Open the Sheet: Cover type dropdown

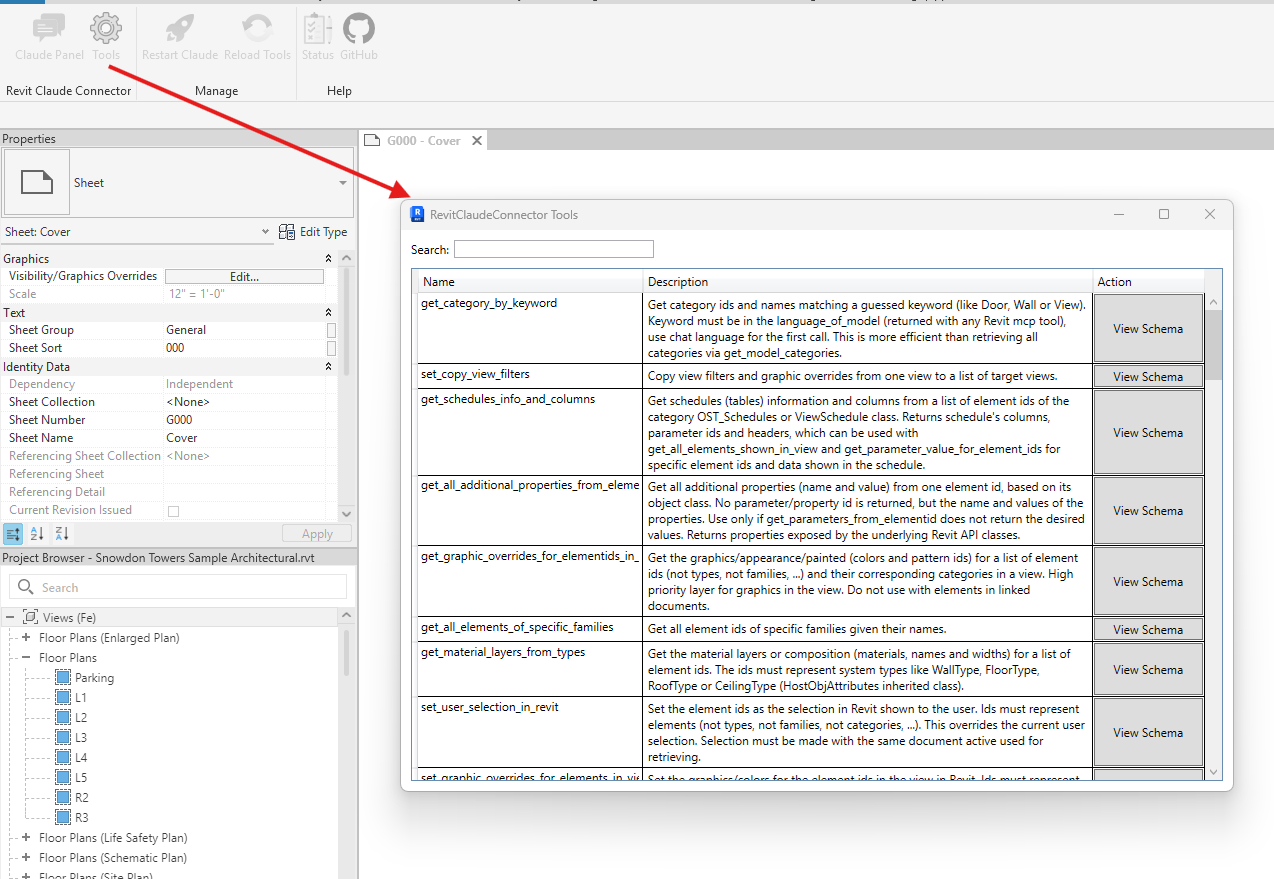[x=265, y=232]
